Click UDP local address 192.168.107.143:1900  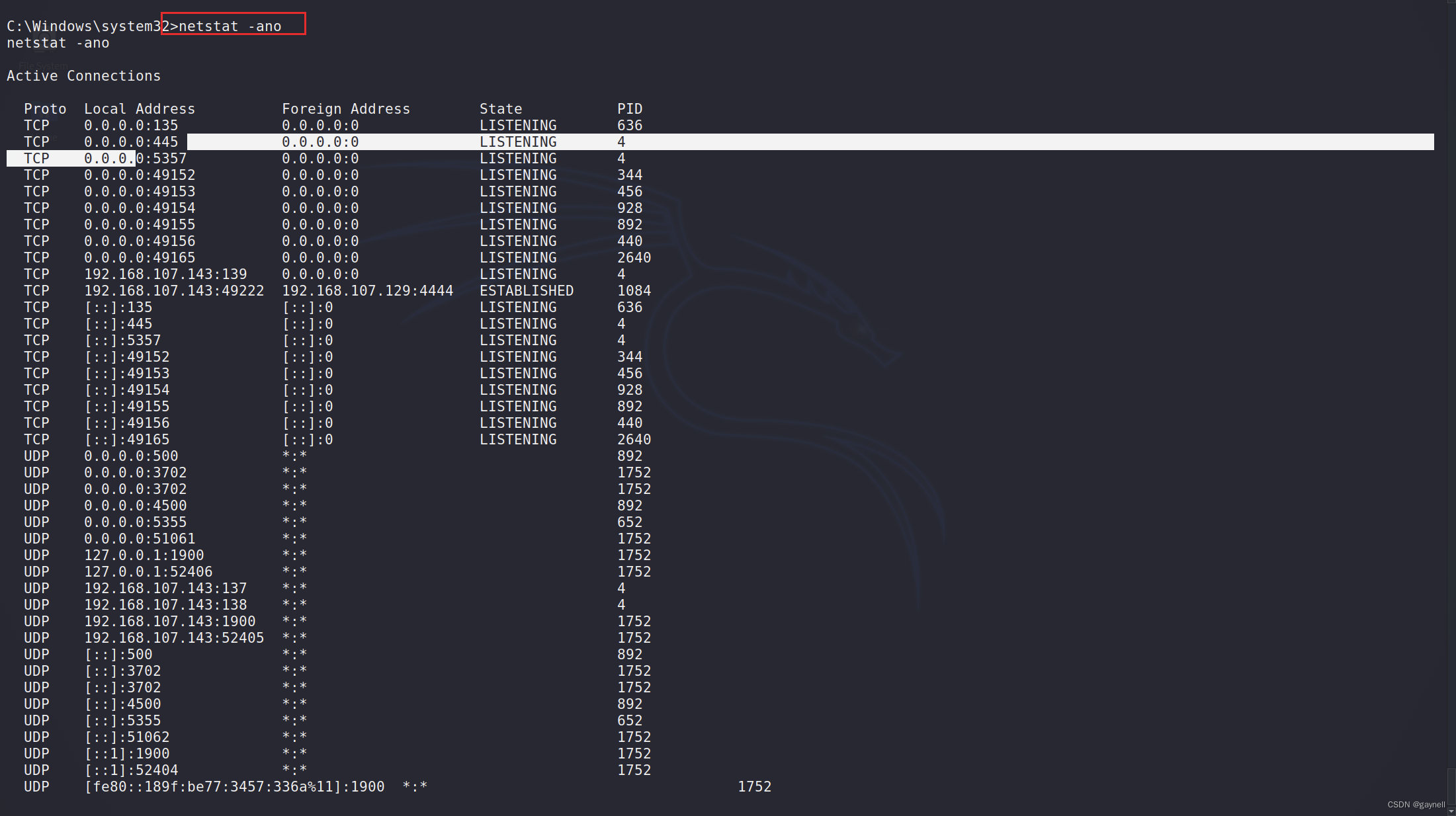click(170, 622)
